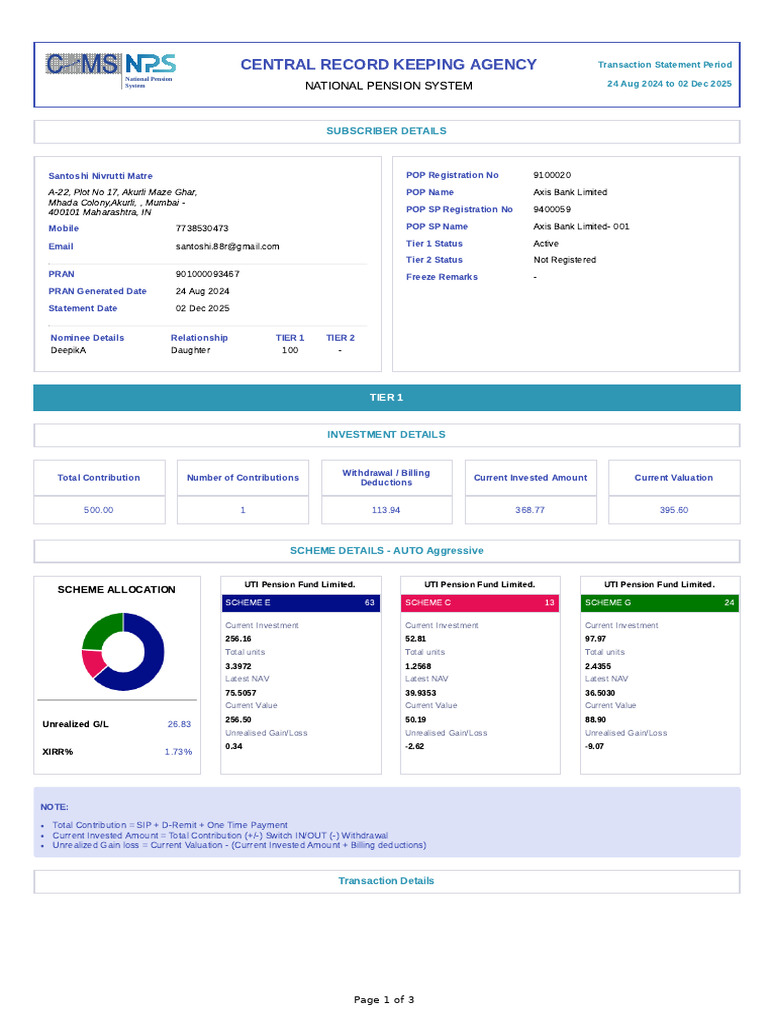Click Scheme C Total units 1.2568
This screenshot has width=768, height=1024.
(418, 666)
